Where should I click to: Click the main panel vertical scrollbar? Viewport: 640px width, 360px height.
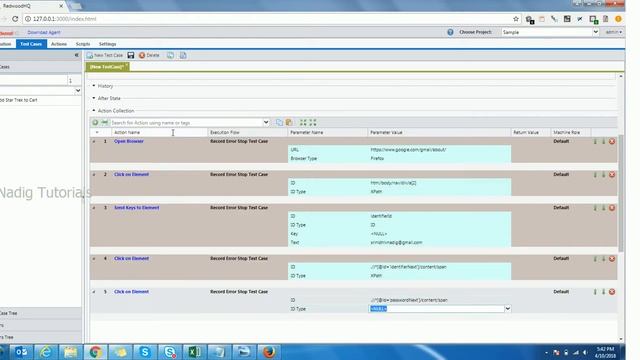(x=621, y=192)
